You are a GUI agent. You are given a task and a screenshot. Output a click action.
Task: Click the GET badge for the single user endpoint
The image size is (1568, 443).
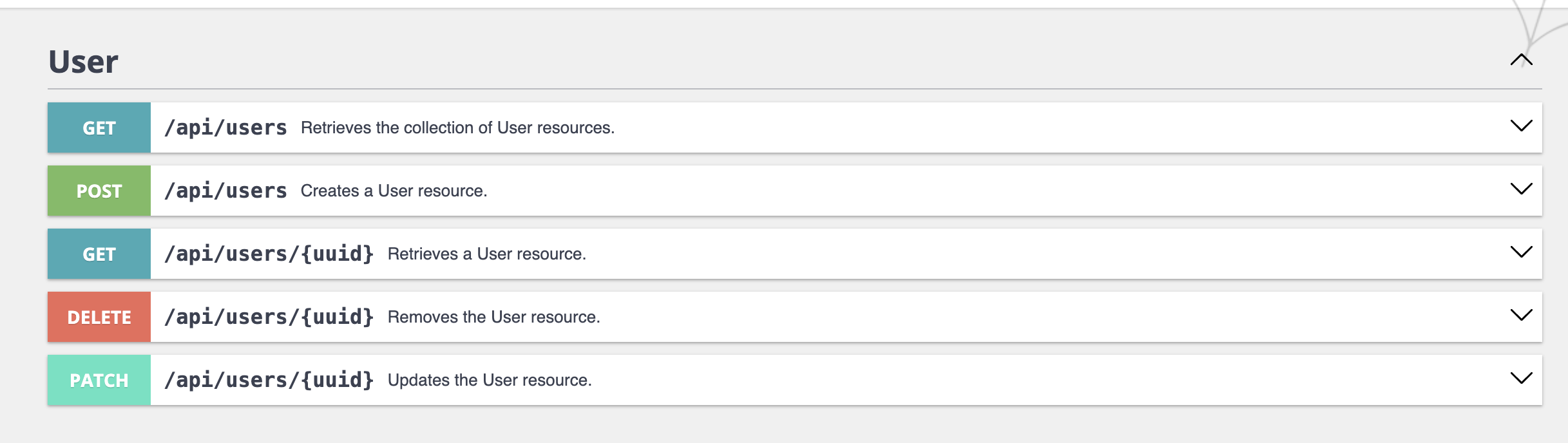99,254
